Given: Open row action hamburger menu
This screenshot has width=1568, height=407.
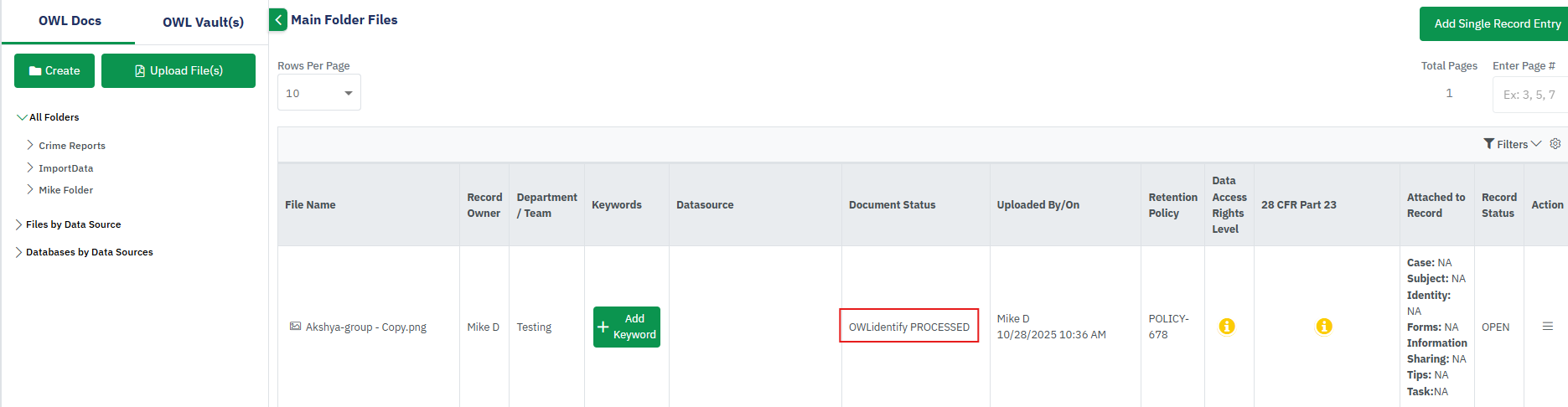Looking at the screenshot, I should [1548, 327].
